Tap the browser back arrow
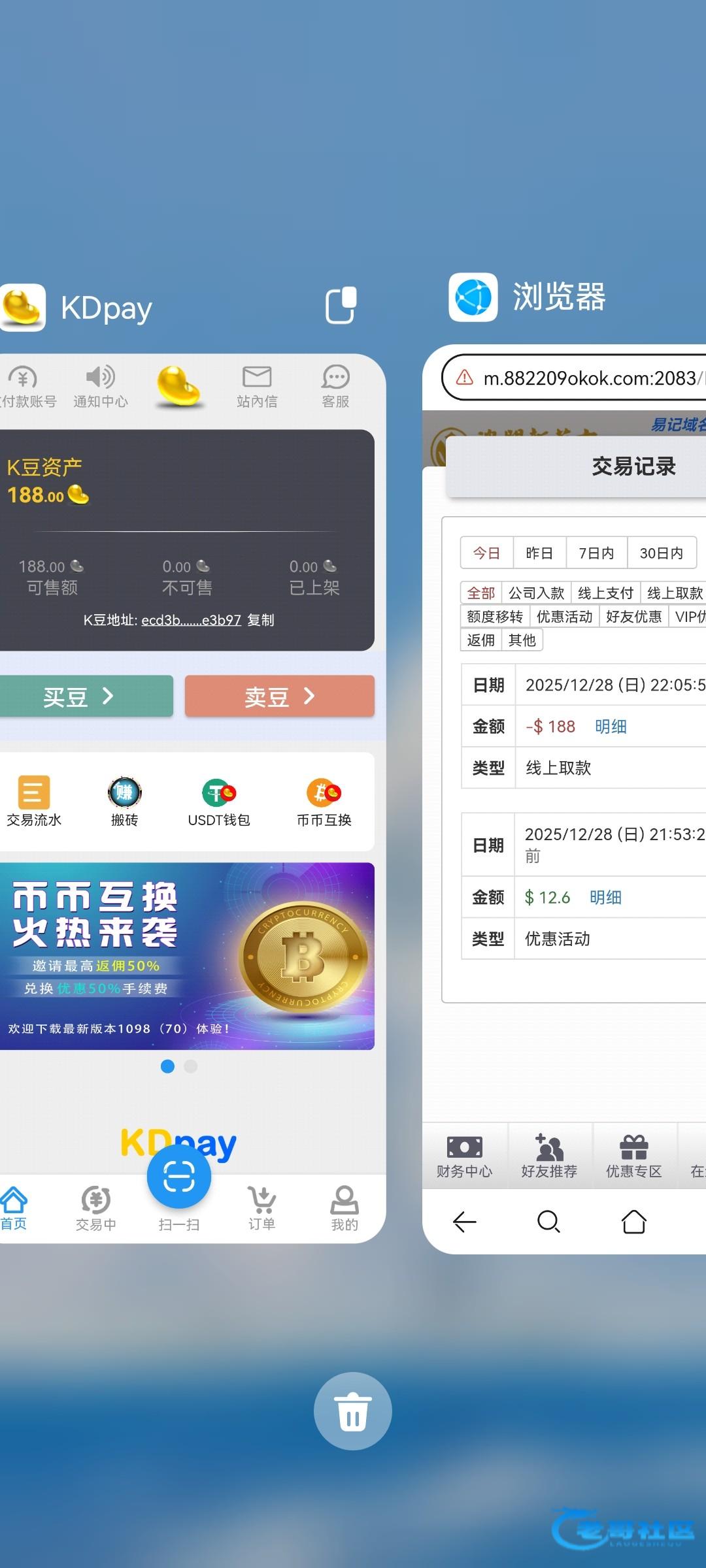 [x=465, y=1221]
